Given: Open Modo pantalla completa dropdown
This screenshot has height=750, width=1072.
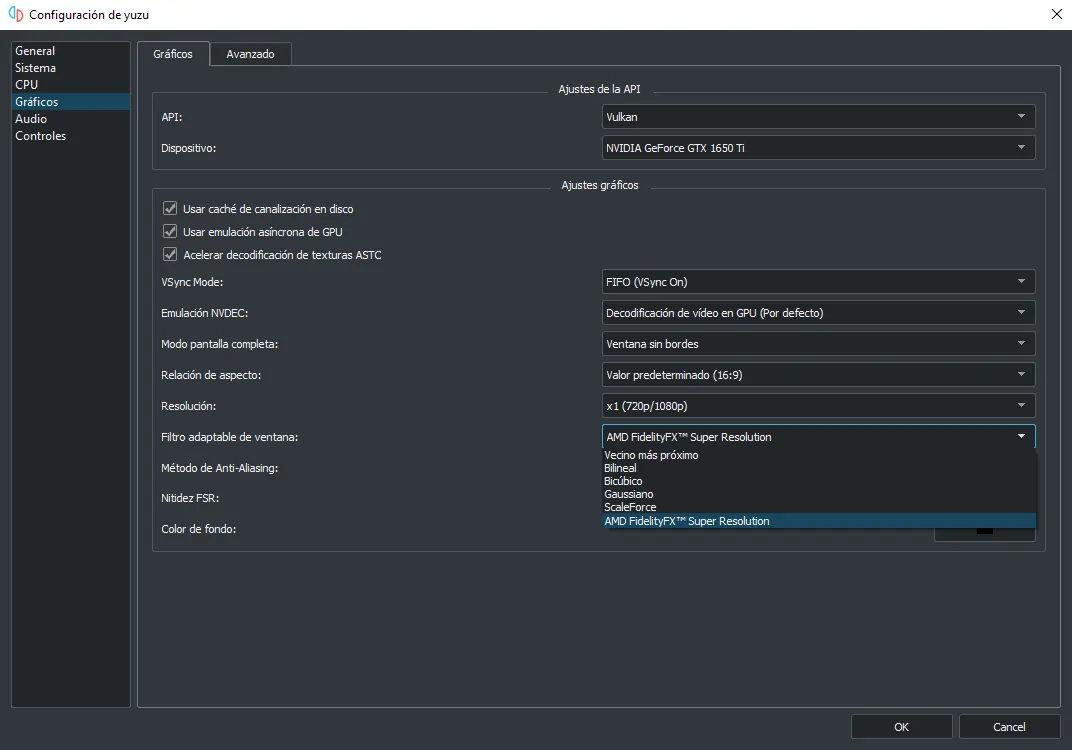Looking at the screenshot, I should pos(818,344).
